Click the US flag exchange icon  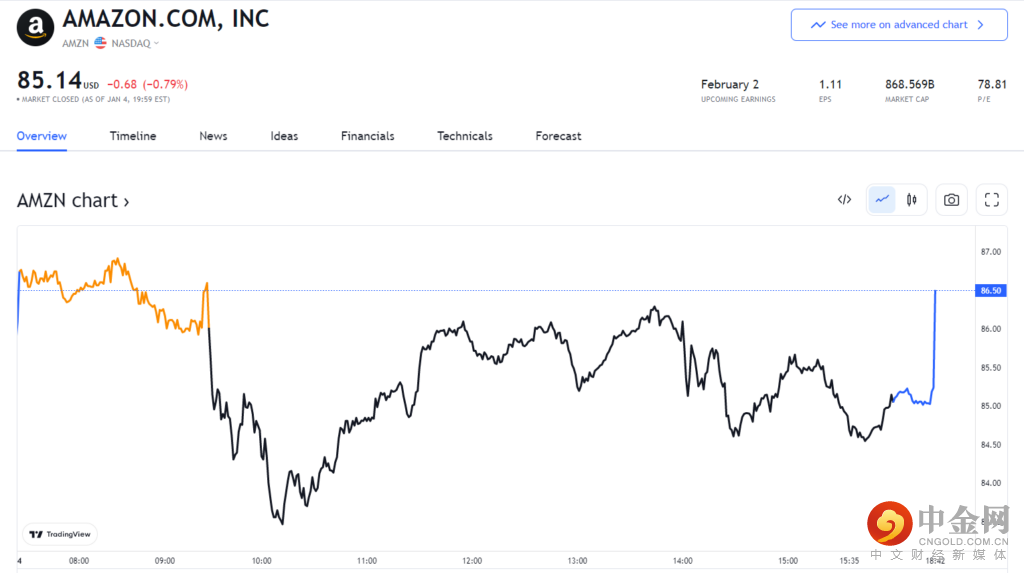click(x=101, y=43)
